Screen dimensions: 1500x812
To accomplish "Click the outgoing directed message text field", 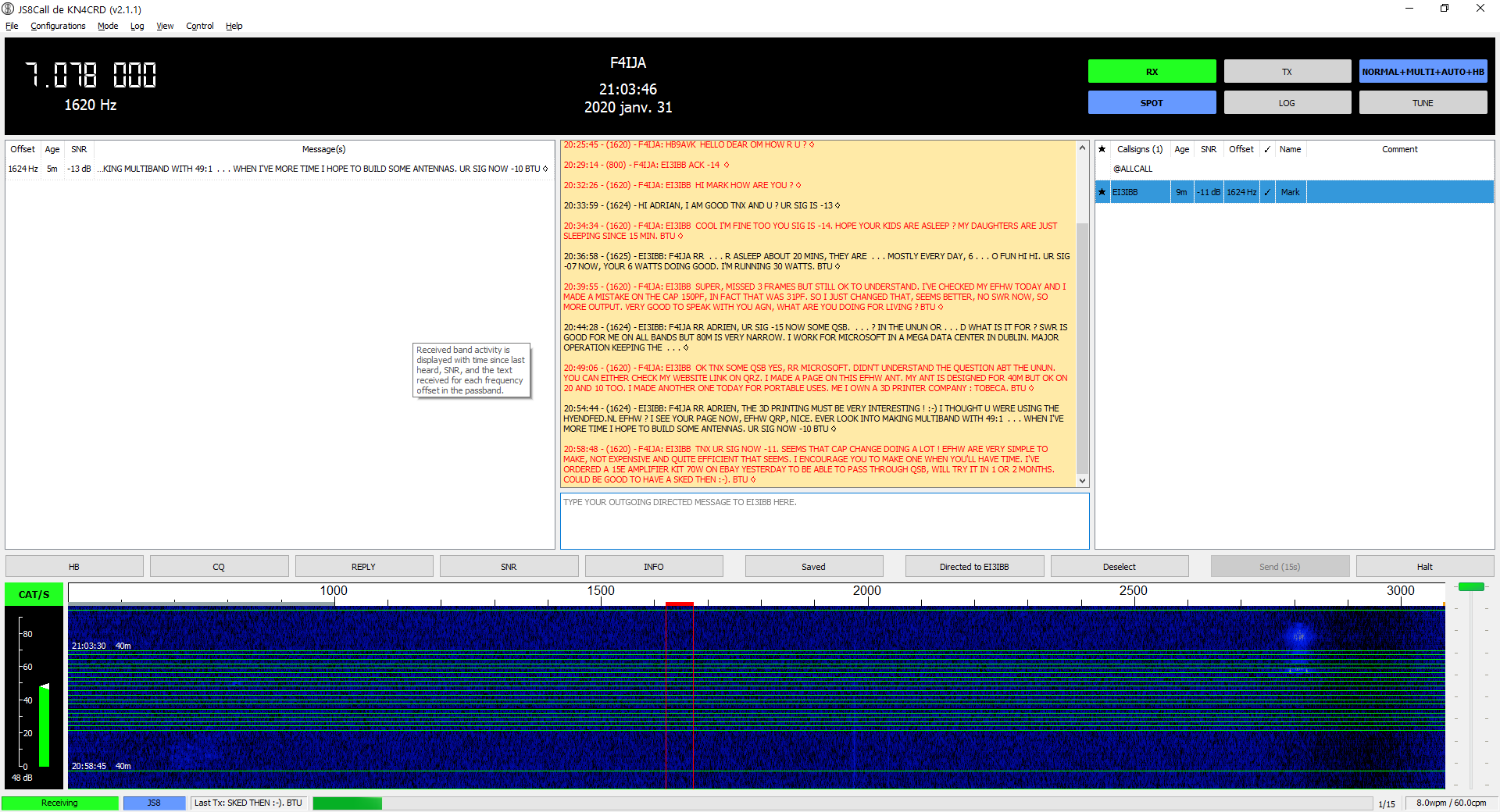I will [824, 521].
